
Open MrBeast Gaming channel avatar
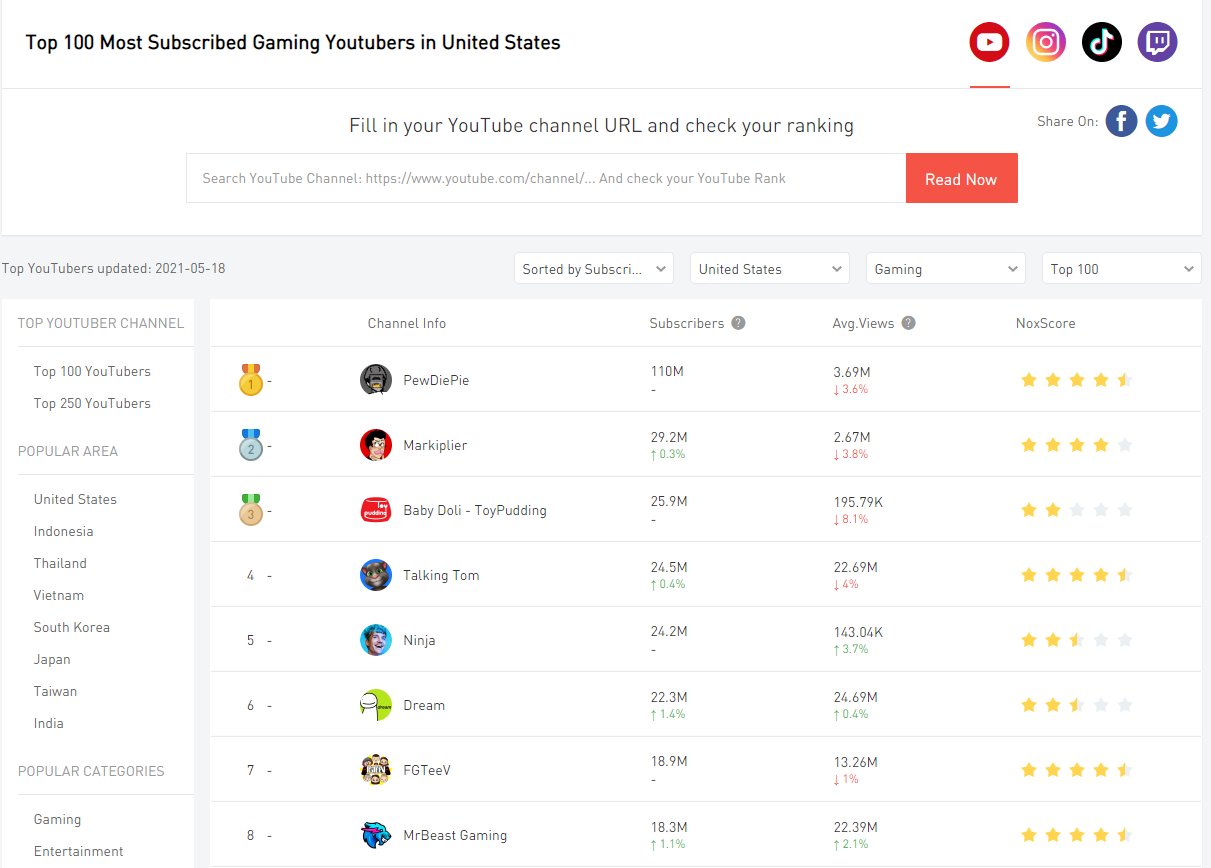coord(375,835)
